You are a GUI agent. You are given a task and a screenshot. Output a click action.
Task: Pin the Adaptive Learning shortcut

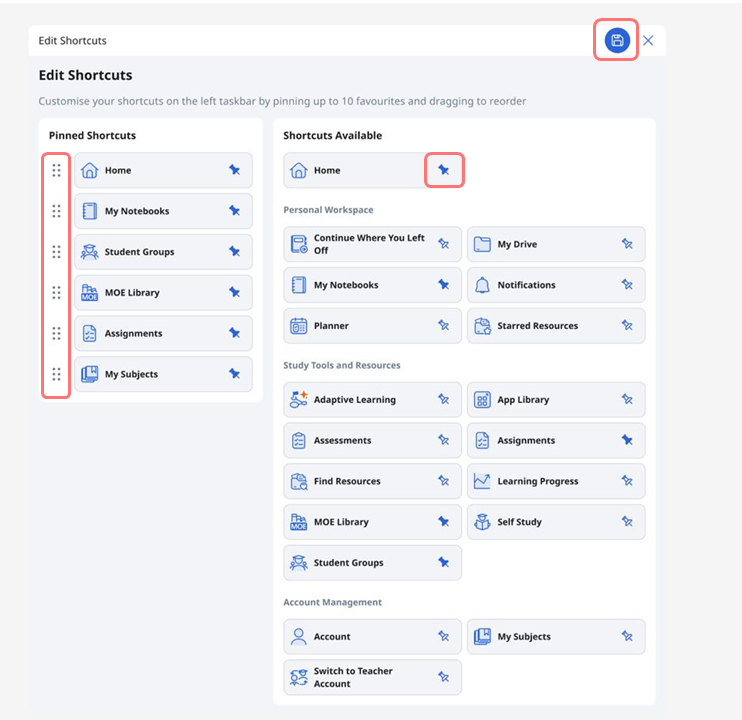click(444, 400)
